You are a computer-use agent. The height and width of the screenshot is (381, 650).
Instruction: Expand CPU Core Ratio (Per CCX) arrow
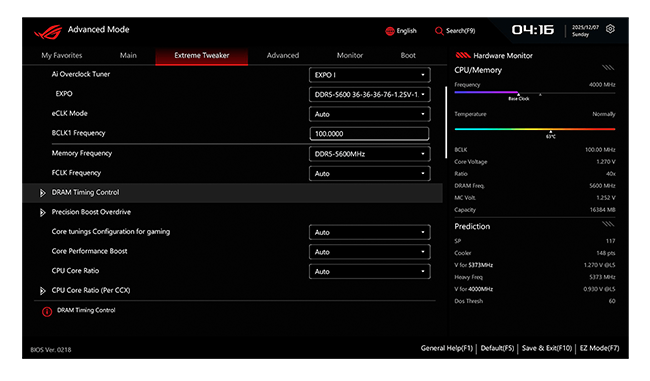point(42,291)
